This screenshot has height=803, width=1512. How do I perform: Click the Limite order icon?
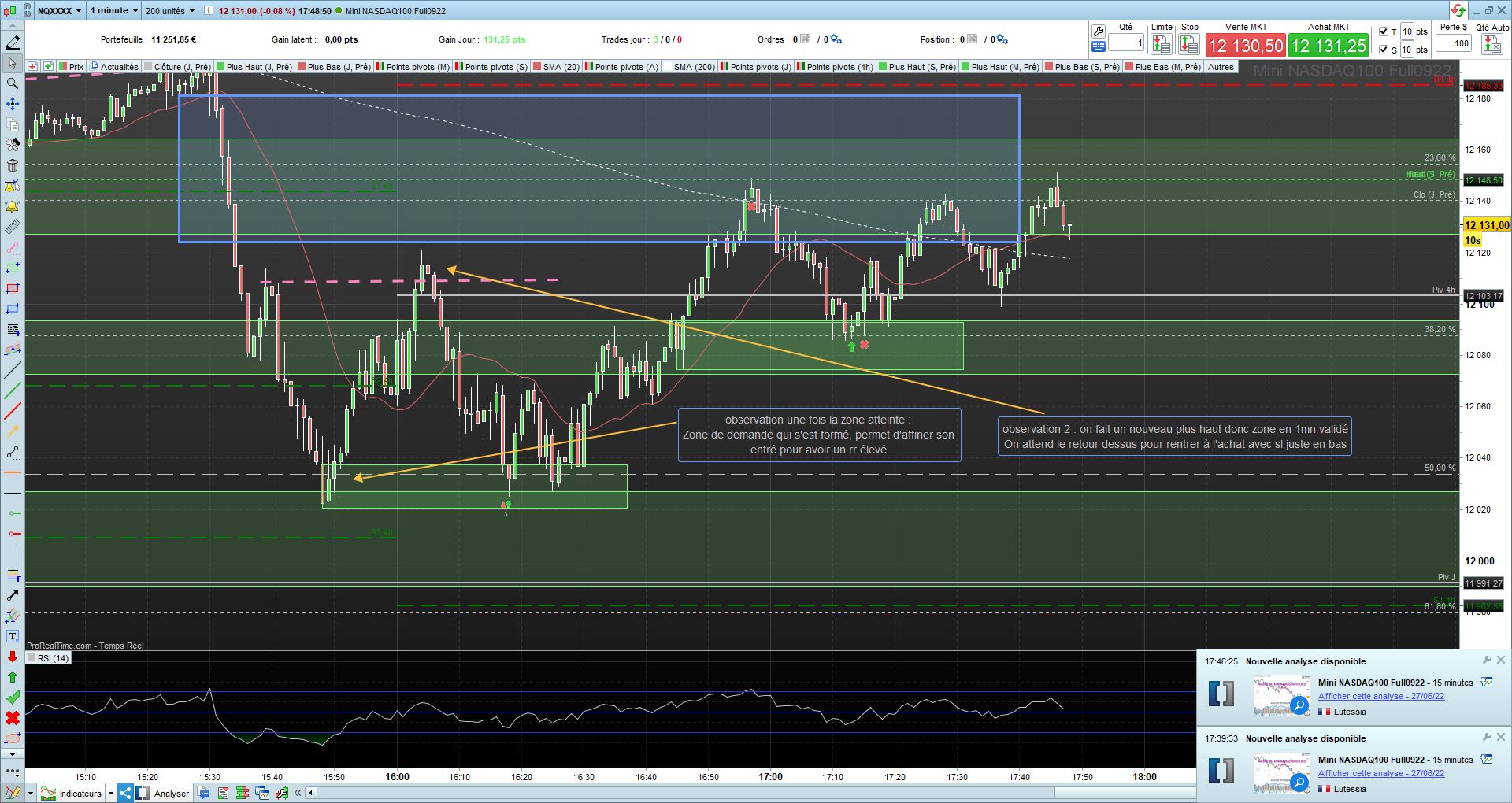click(x=1162, y=44)
